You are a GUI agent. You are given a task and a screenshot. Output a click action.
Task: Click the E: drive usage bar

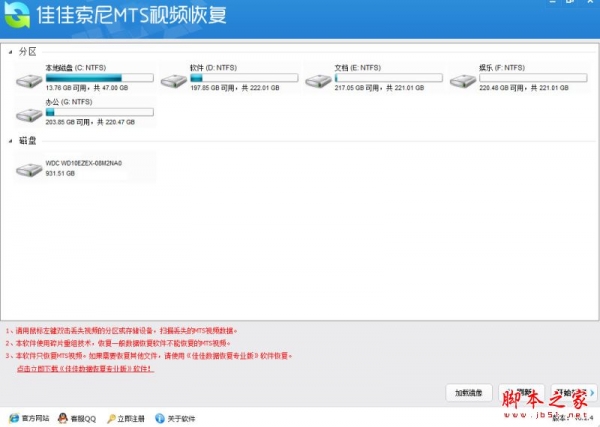pos(389,78)
